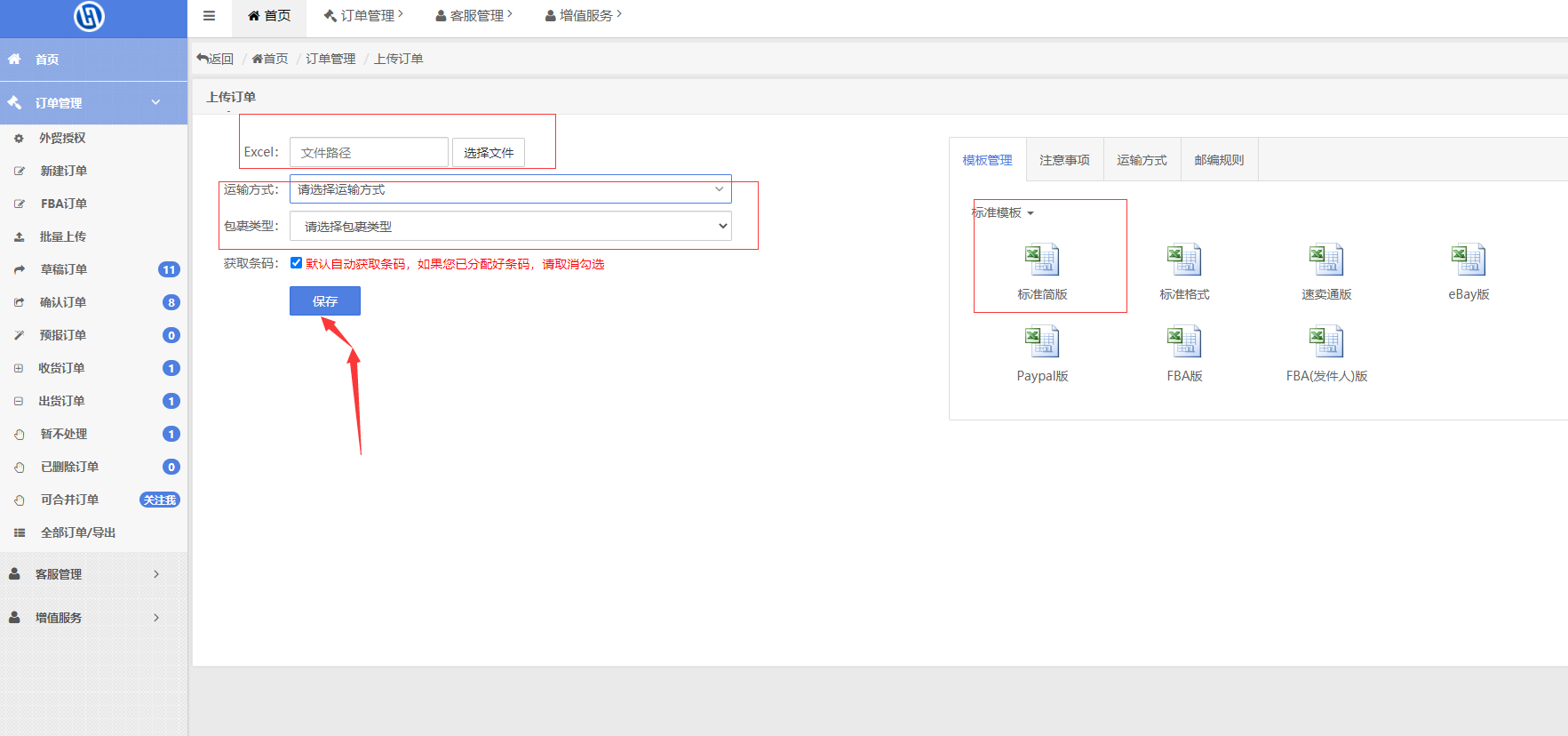Toggle the hamburger menu icon
The width and height of the screenshot is (1568, 736).
pyautogui.click(x=209, y=16)
